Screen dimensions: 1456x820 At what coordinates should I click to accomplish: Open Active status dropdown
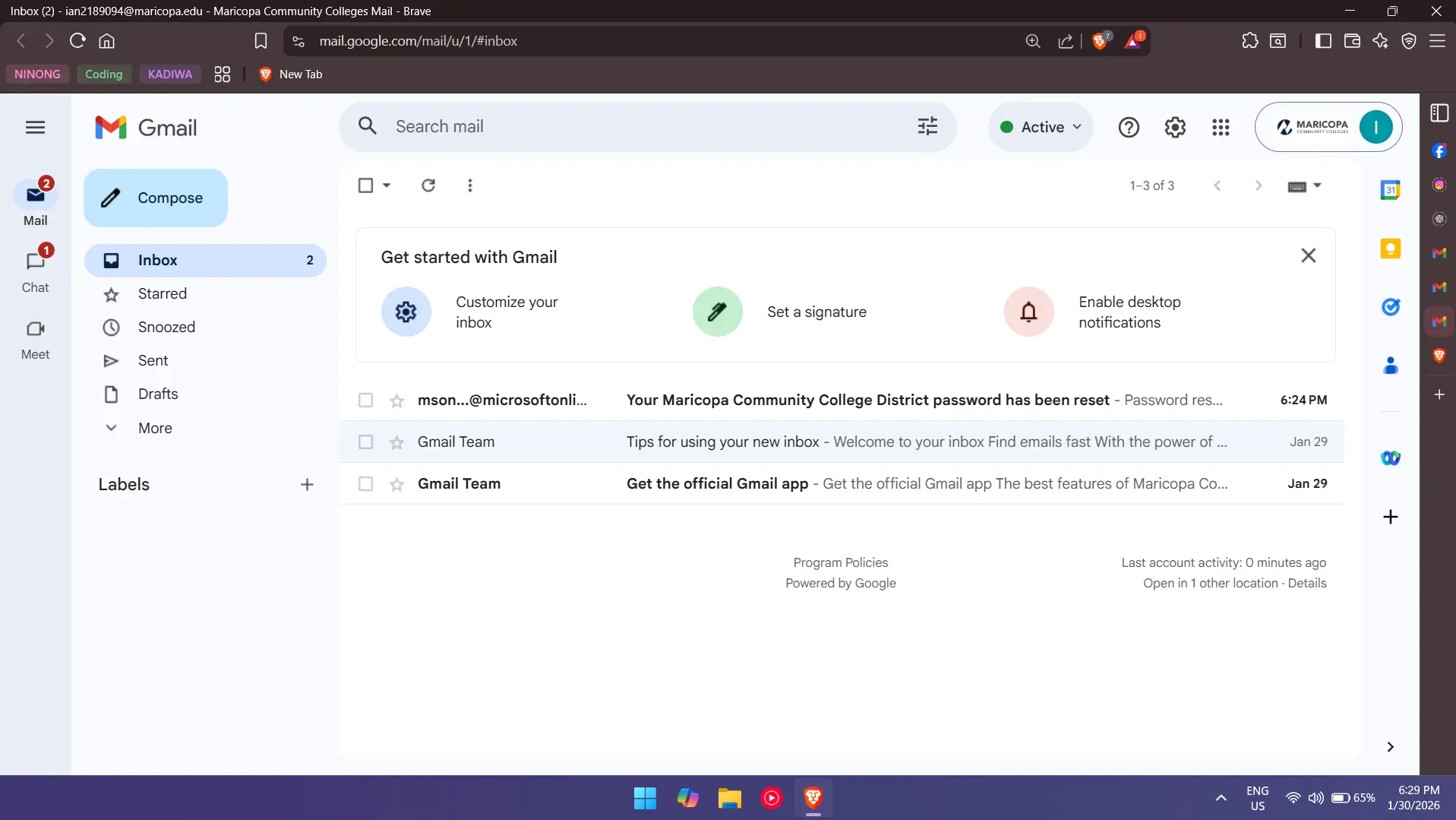point(1041,127)
